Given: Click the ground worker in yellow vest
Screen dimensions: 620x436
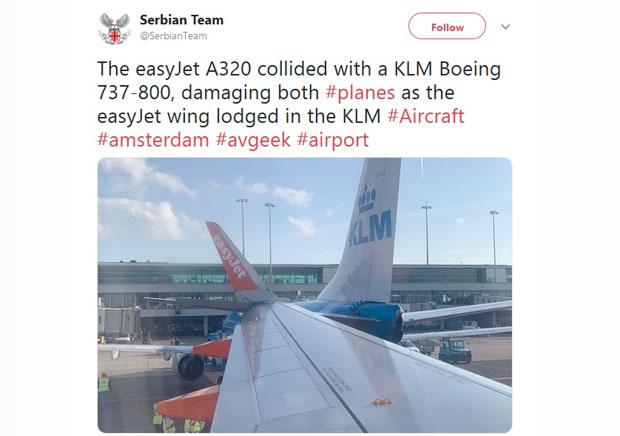Looking at the screenshot, I should (x=104, y=389).
